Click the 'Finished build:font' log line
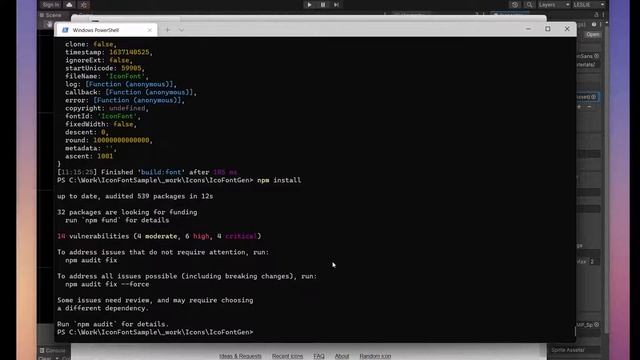The width and height of the screenshot is (640, 360). coord(147,172)
